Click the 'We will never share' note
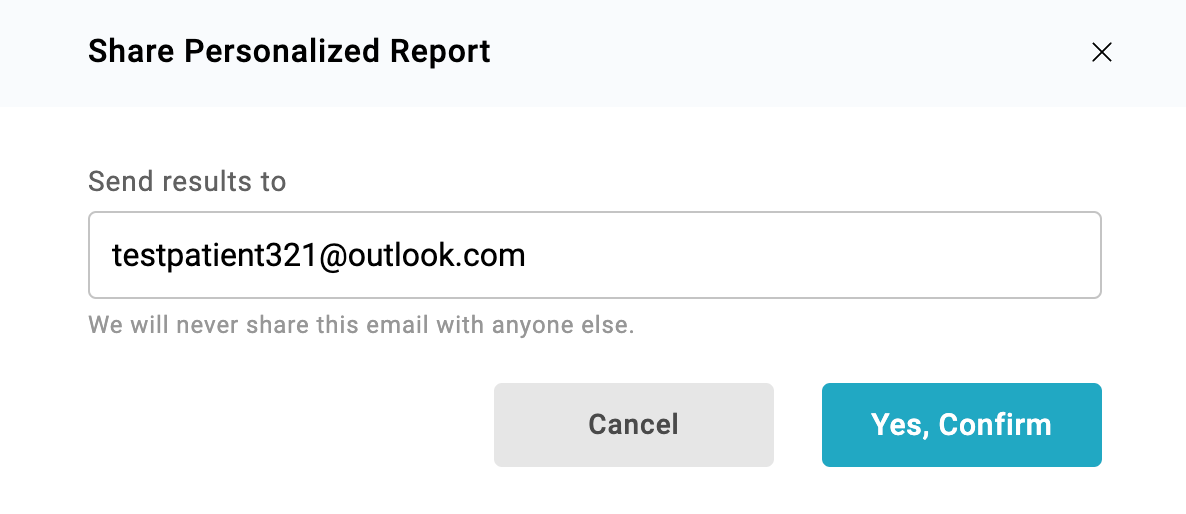1186x514 pixels. pyautogui.click(x=361, y=325)
